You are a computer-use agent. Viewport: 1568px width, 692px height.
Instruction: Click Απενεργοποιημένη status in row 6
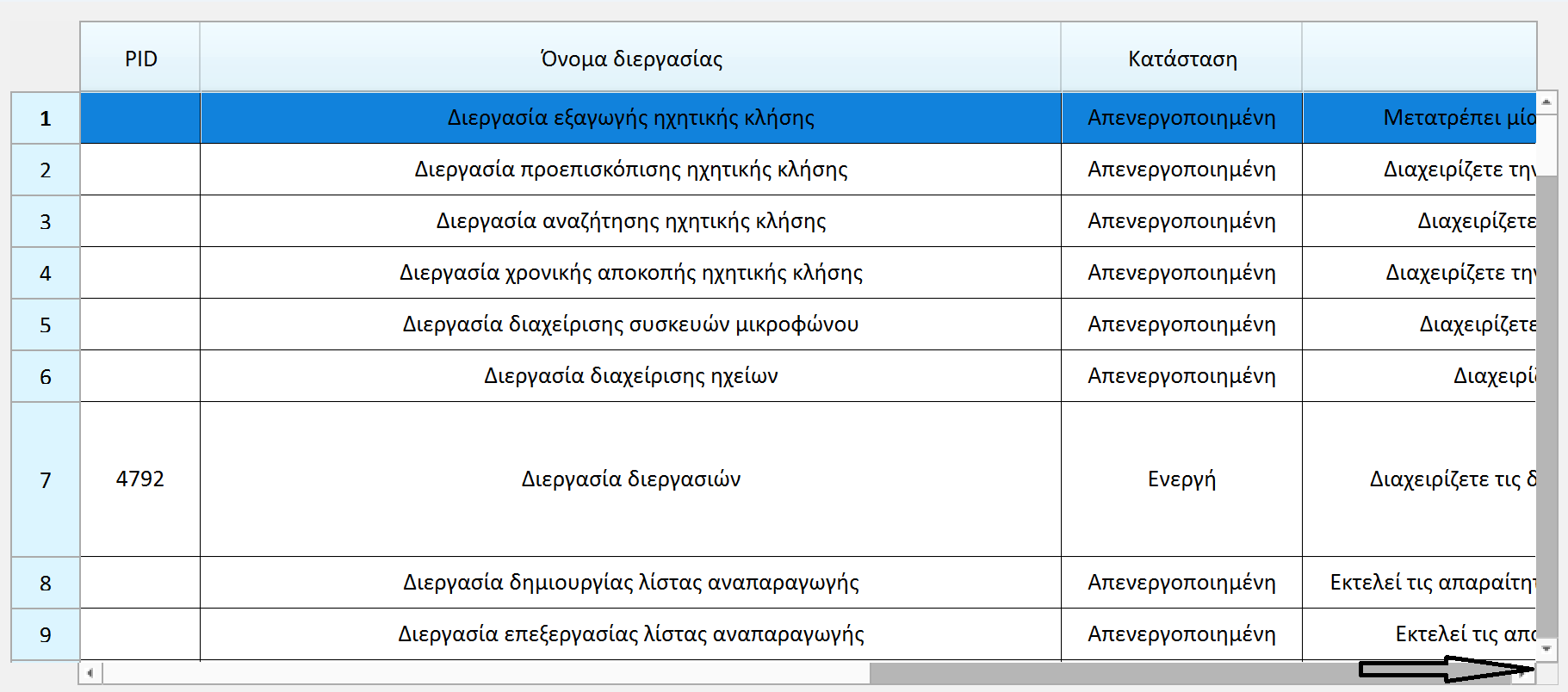coord(1181,376)
